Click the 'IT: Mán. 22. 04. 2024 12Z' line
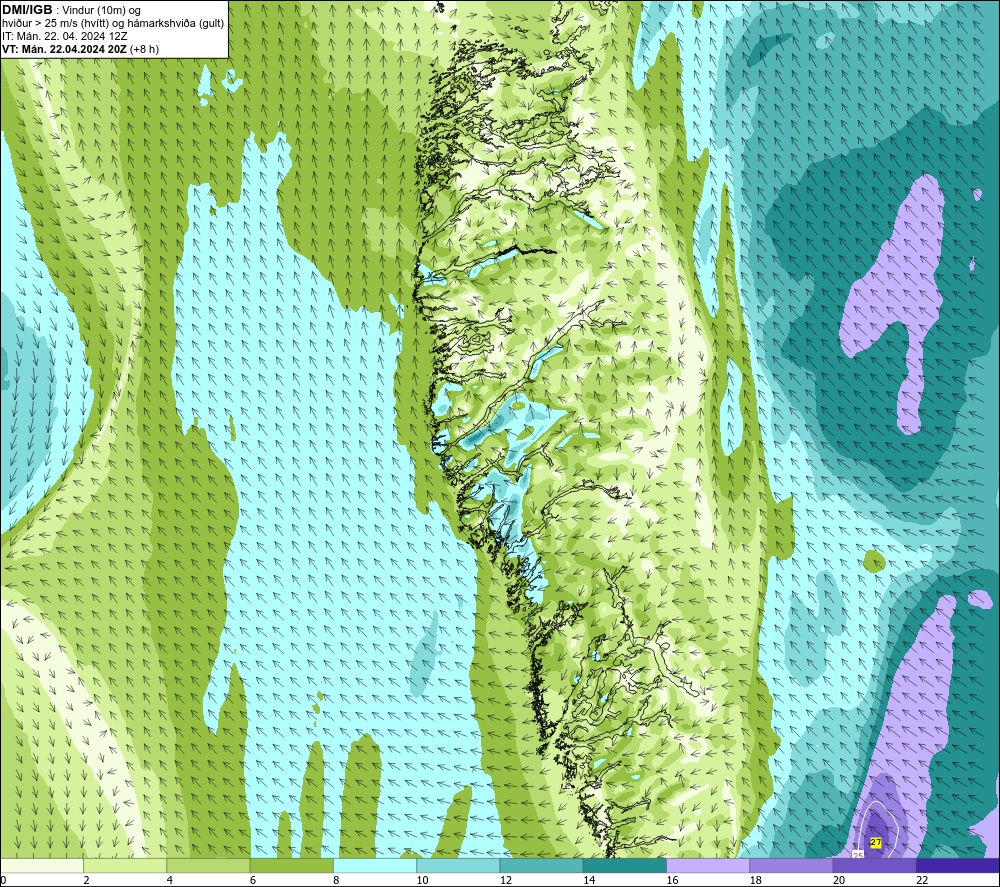 64,36
